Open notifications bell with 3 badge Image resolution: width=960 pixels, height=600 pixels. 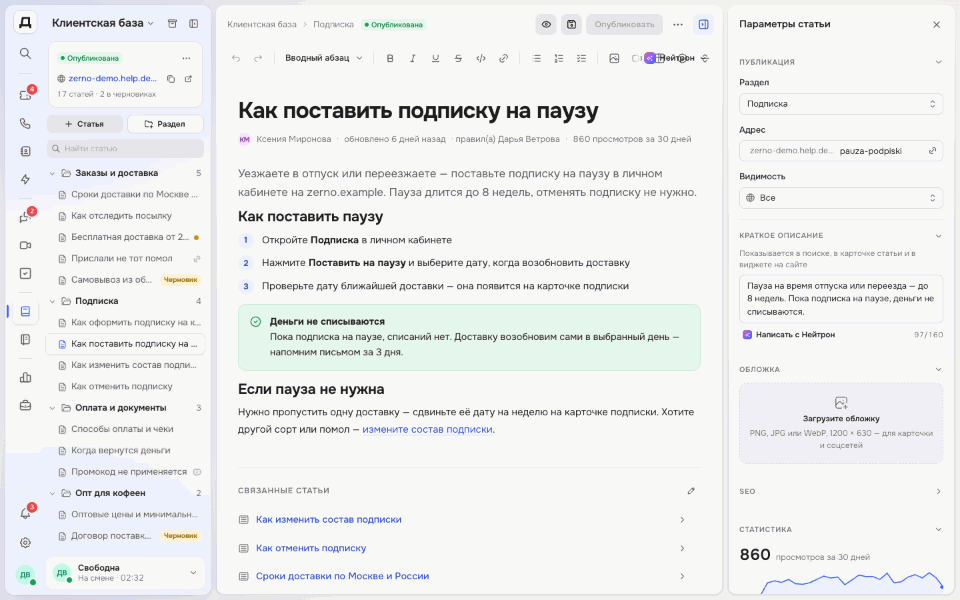[25, 514]
